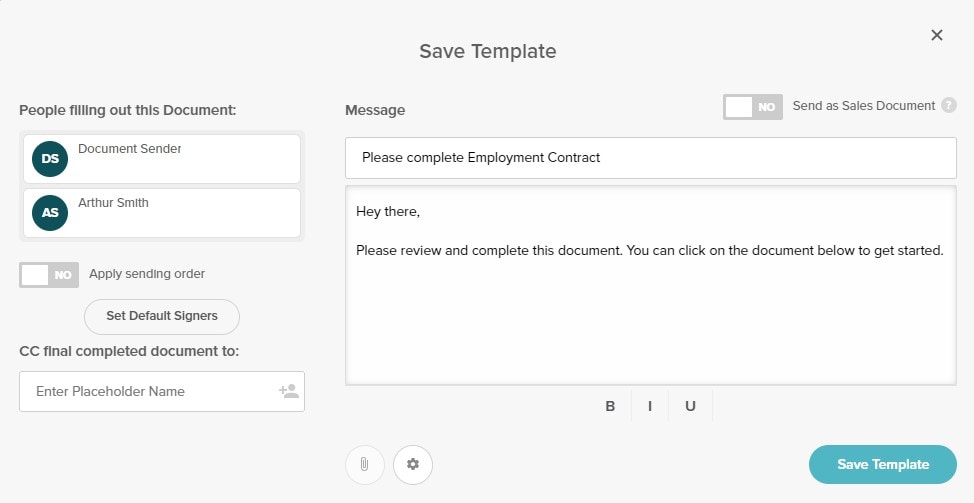Click the Send as Sales Document label
The image size is (974, 503).
point(863,106)
